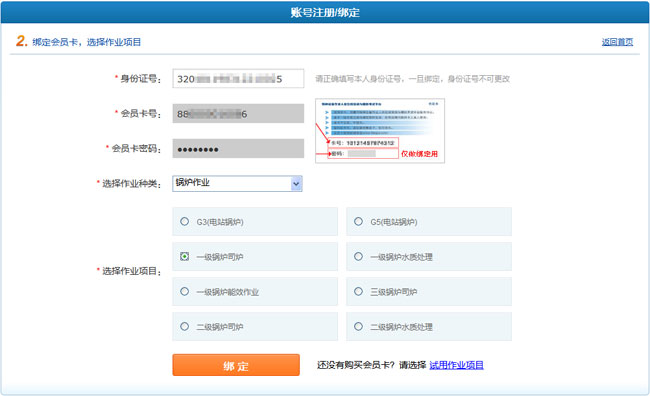Focus the 身份证号 input field
The height and width of the screenshot is (396, 650).
(238, 78)
